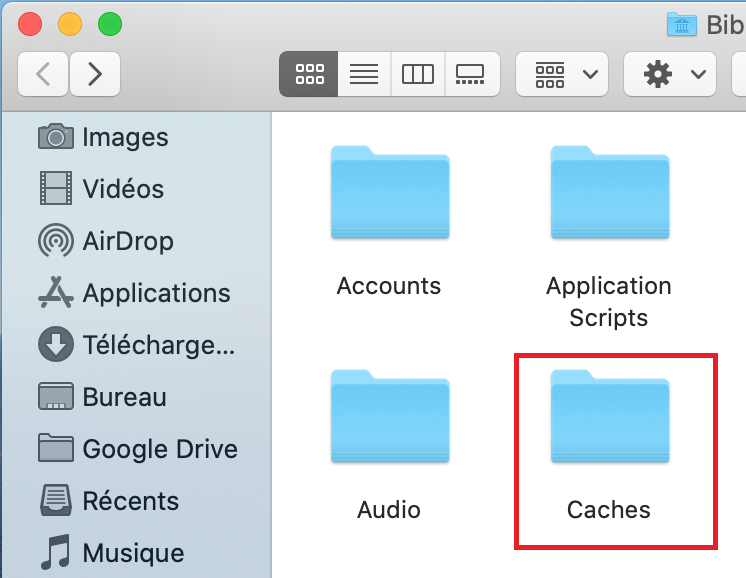Click the Vidéos film strip icon
Screen dimensions: 746x578
(x=56, y=188)
